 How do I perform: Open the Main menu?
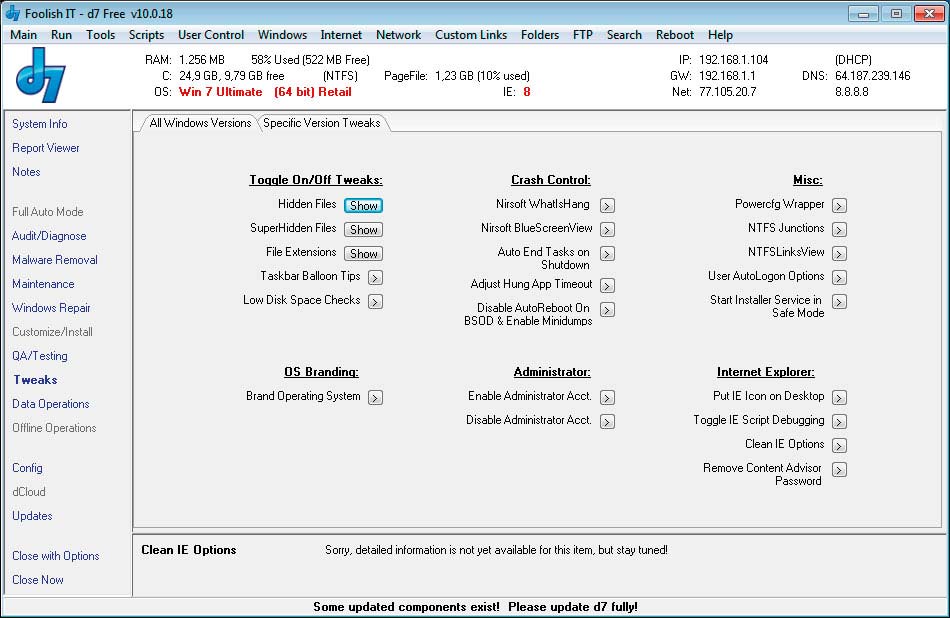(24, 35)
